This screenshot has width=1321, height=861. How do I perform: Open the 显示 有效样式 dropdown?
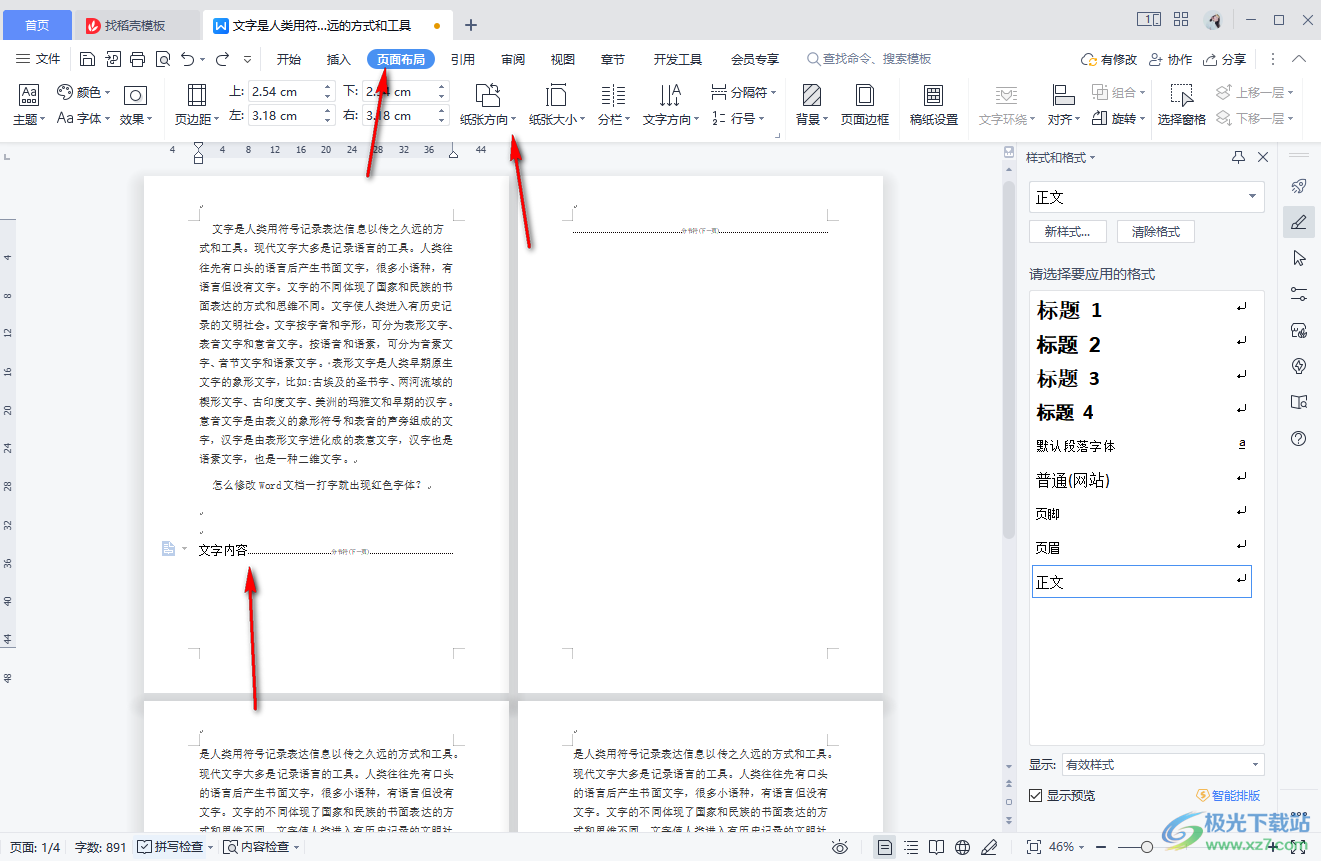[x=1163, y=764]
